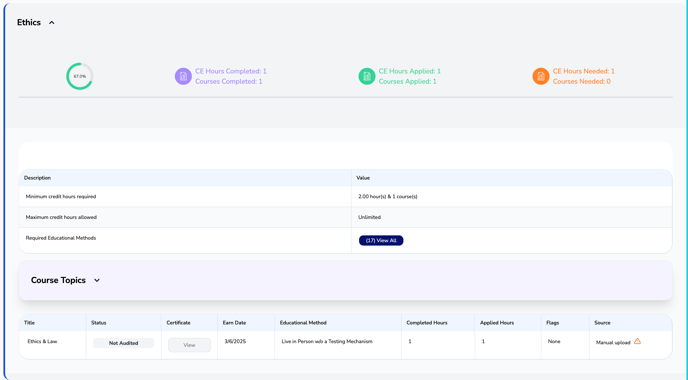Click the Courses Completed: 1 text

coord(229,81)
